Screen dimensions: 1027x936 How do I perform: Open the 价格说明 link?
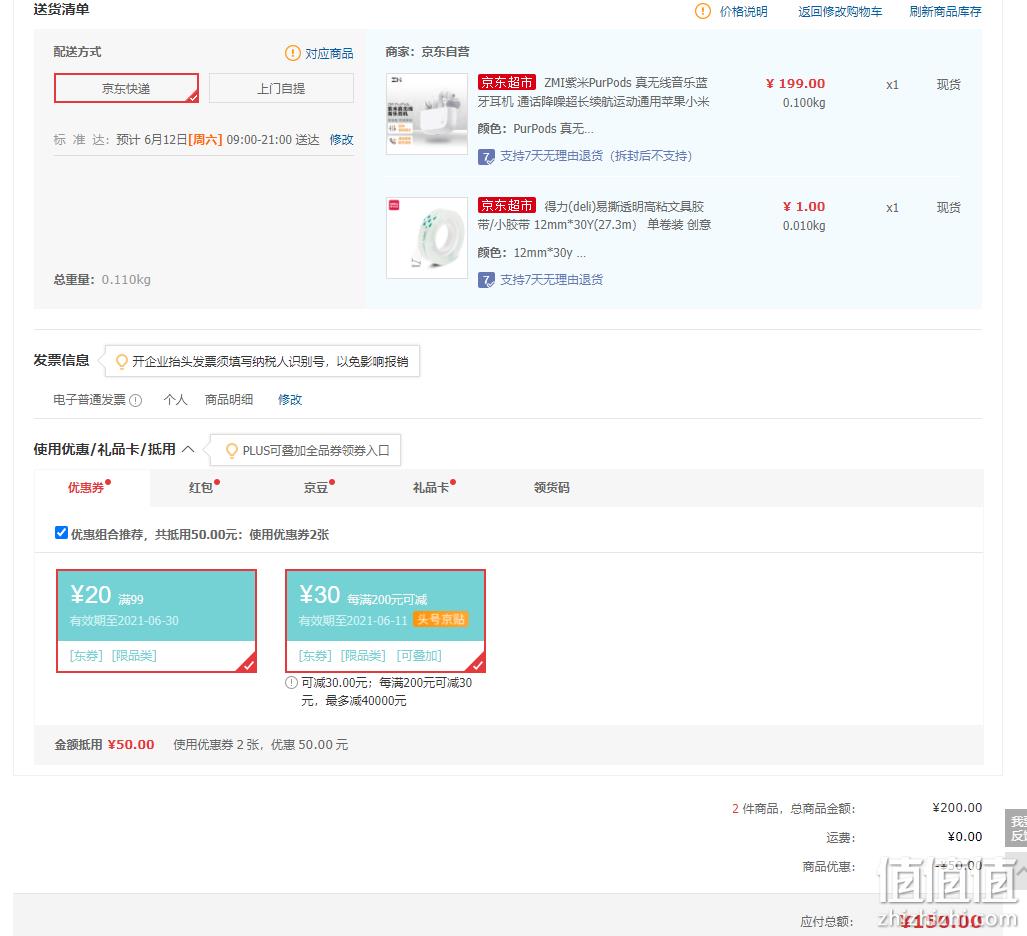coord(743,12)
